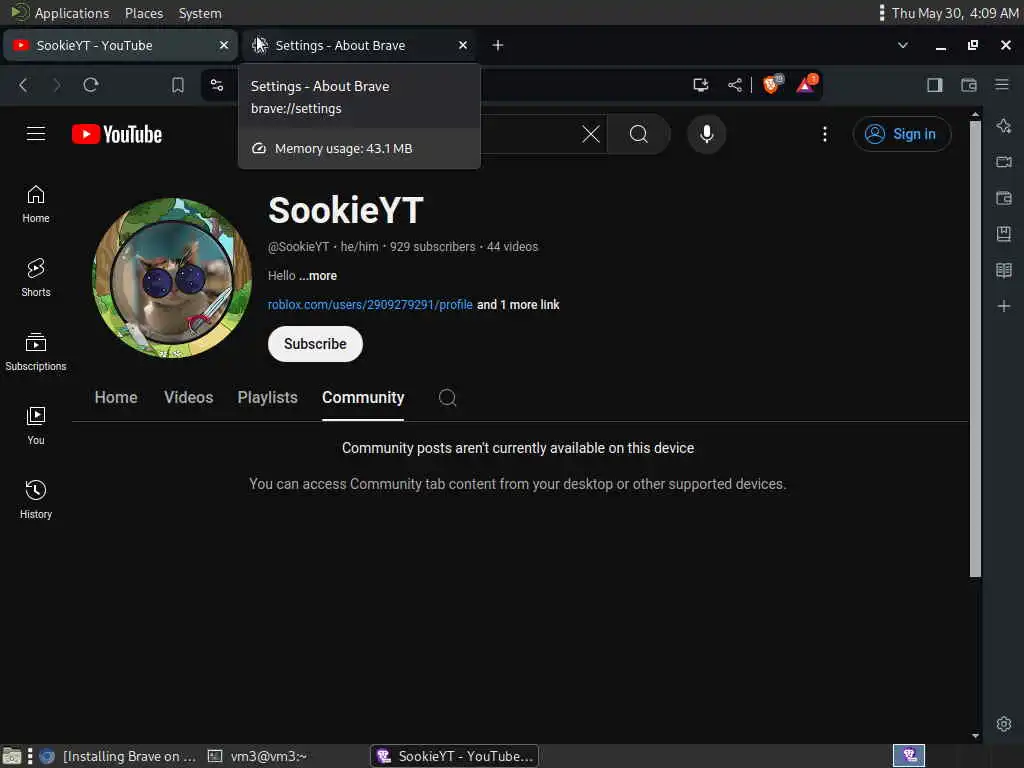Click the share icon in the address bar

point(735,85)
